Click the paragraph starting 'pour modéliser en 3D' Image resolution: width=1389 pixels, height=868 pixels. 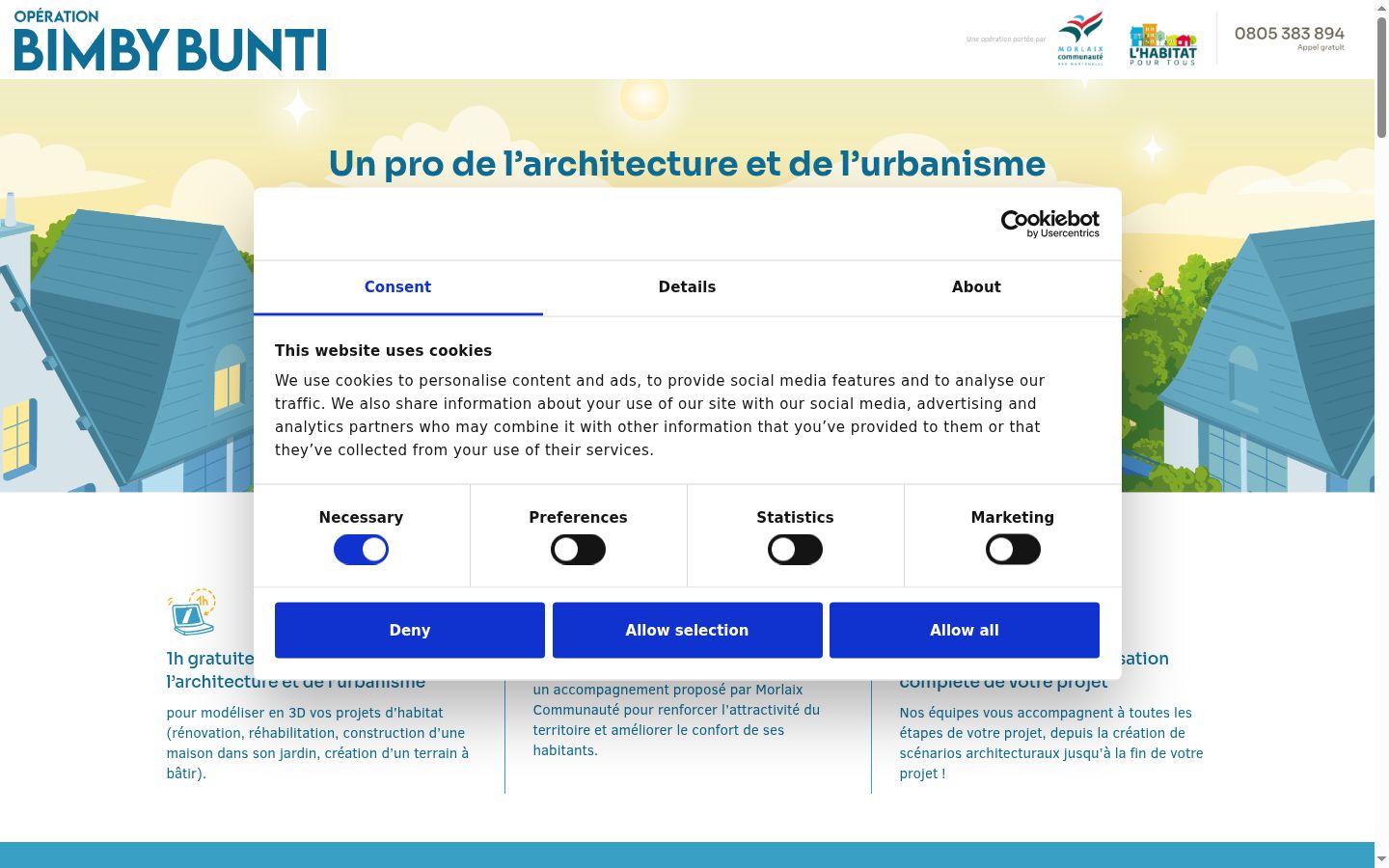coord(318,743)
